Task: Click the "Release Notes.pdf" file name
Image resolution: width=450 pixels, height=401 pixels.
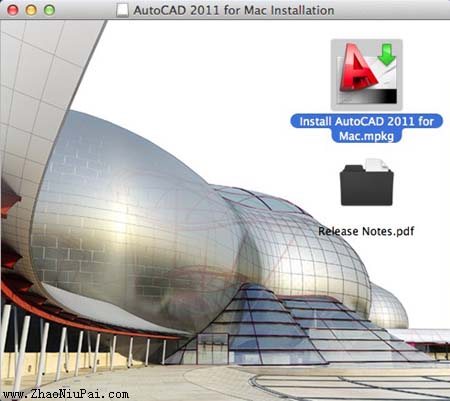Action: tap(366, 231)
